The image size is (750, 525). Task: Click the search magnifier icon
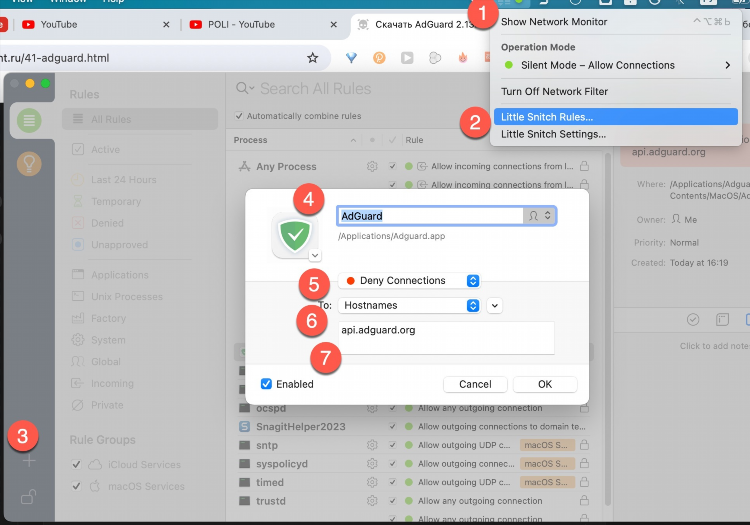coord(242,88)
